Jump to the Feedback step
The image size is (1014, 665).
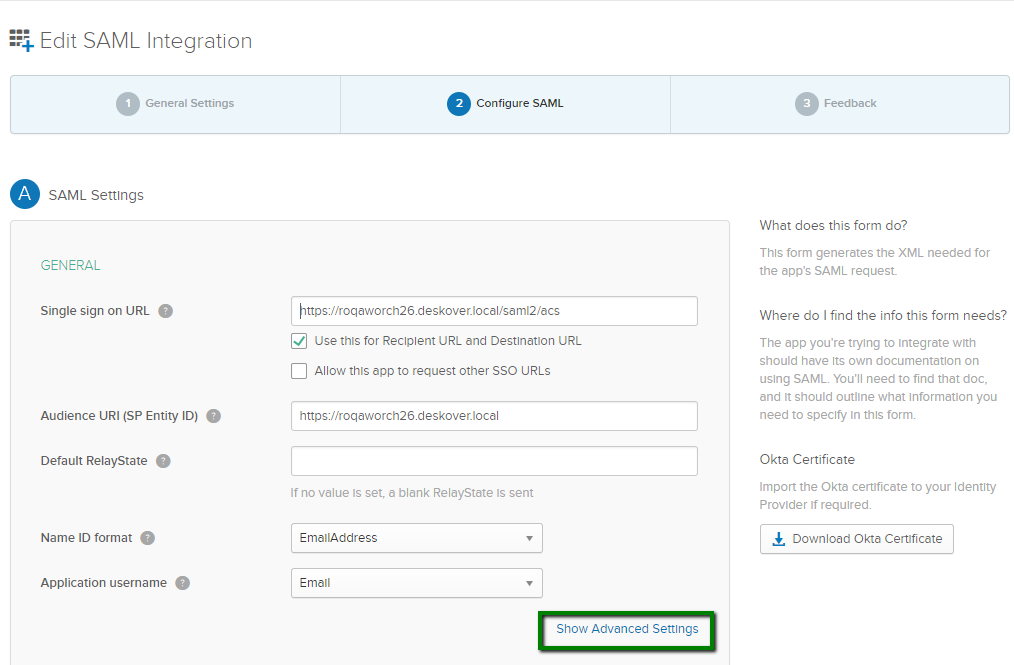click(x=836, y=103)
